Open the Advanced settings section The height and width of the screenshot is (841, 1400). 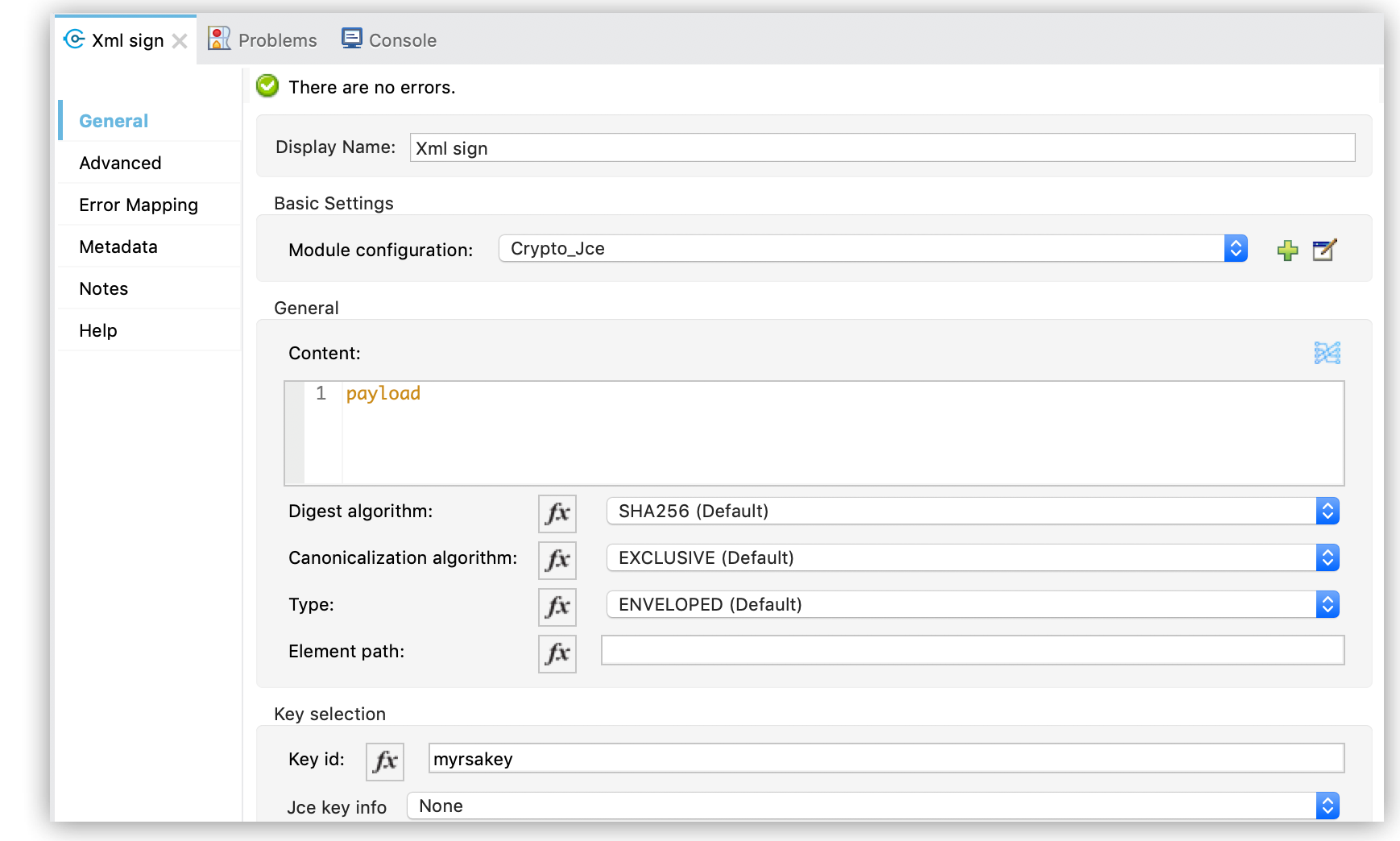pyautogui.click(x=119, y=162)
